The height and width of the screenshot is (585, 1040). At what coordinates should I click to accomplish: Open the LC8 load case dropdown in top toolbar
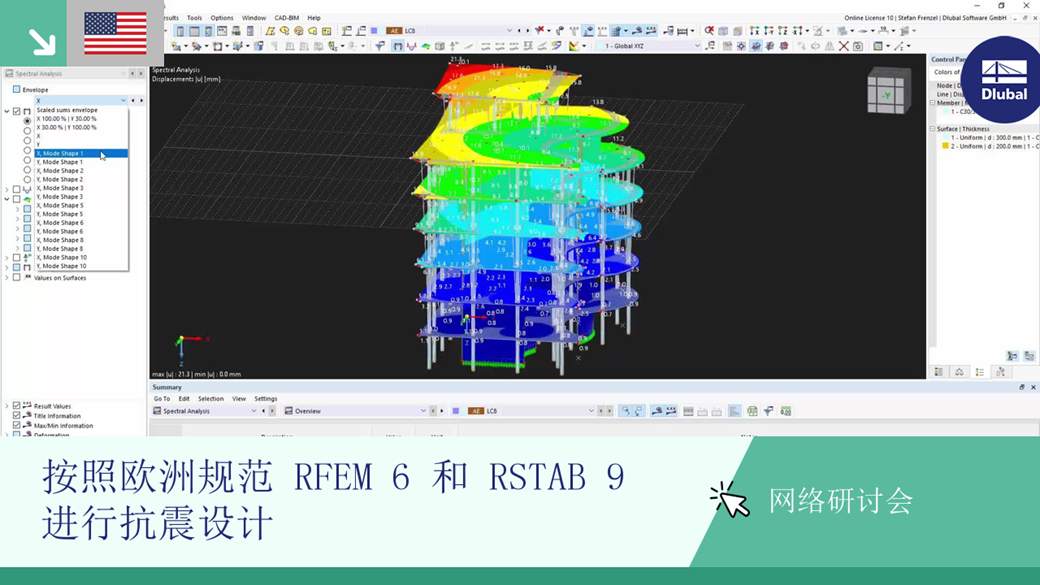click(509, 31)
